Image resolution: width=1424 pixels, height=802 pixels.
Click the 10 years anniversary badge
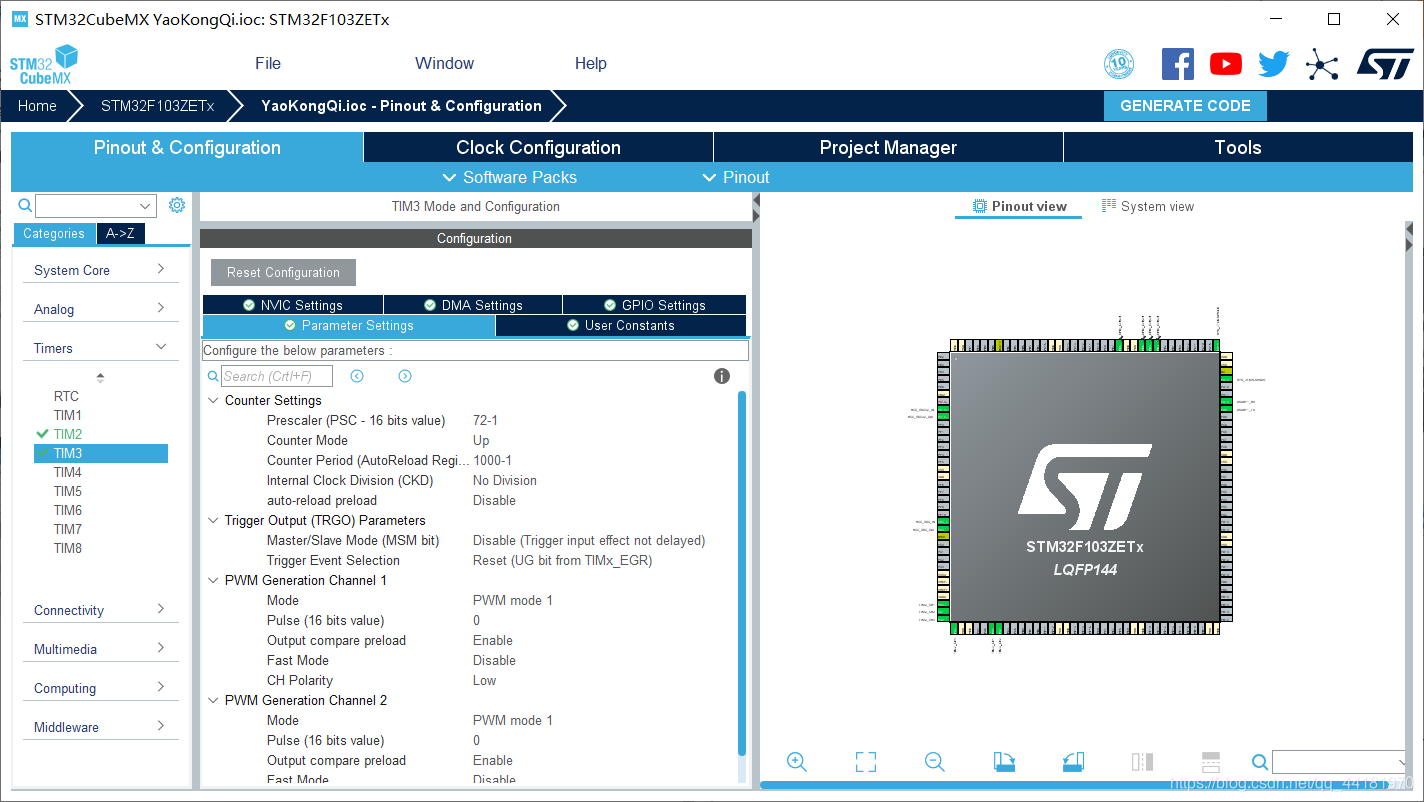point(1119,64)
